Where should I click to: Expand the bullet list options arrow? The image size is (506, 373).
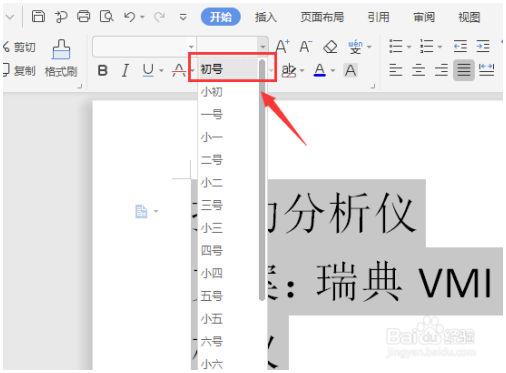[409, 47]
